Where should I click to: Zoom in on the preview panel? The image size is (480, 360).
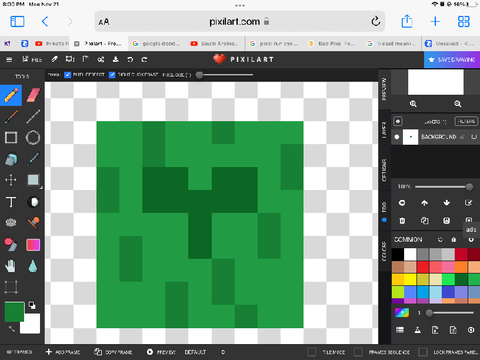point(413,104)
